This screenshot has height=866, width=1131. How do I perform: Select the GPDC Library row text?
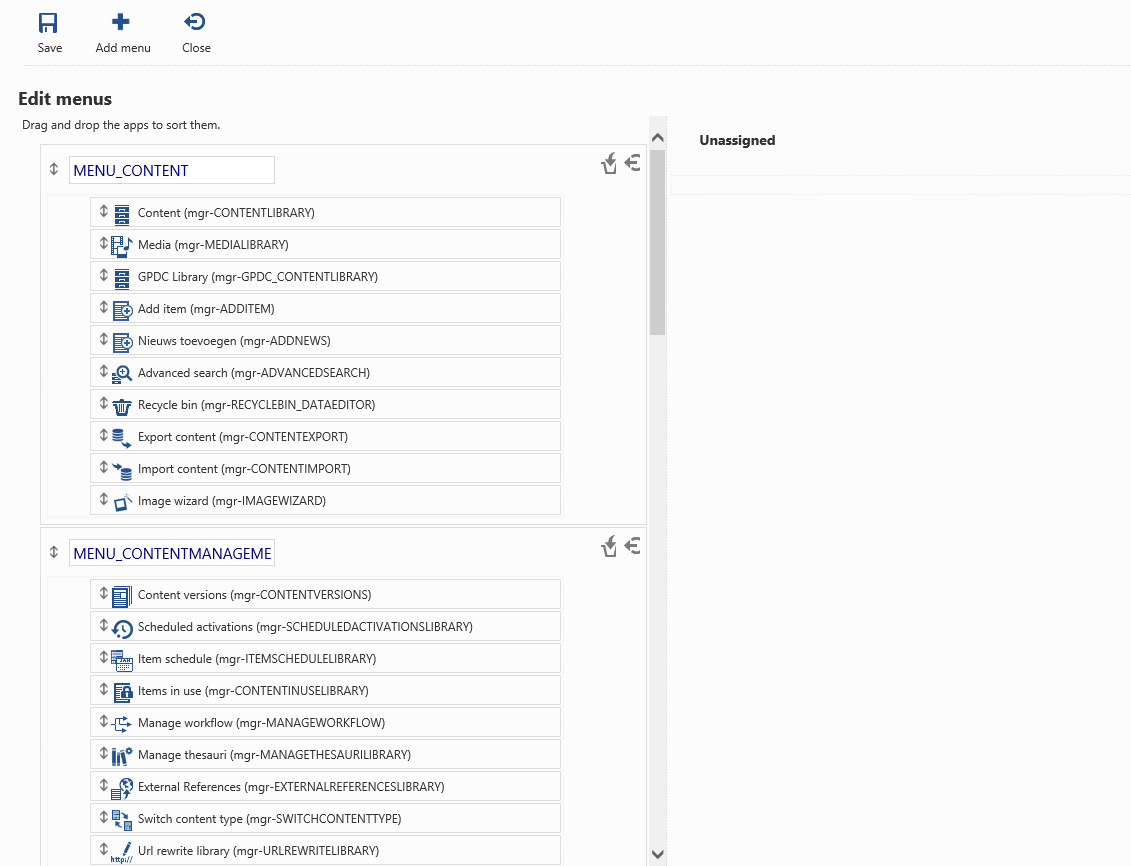(x=258, y=277)
